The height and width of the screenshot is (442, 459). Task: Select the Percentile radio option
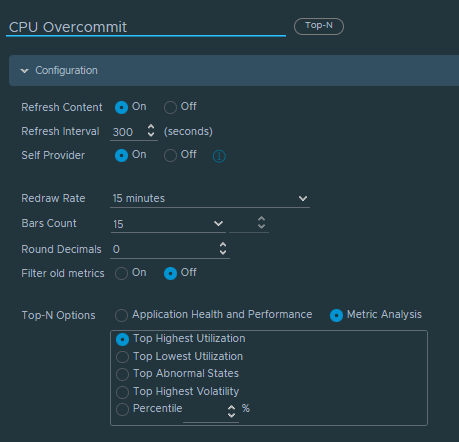coord(122,410)
